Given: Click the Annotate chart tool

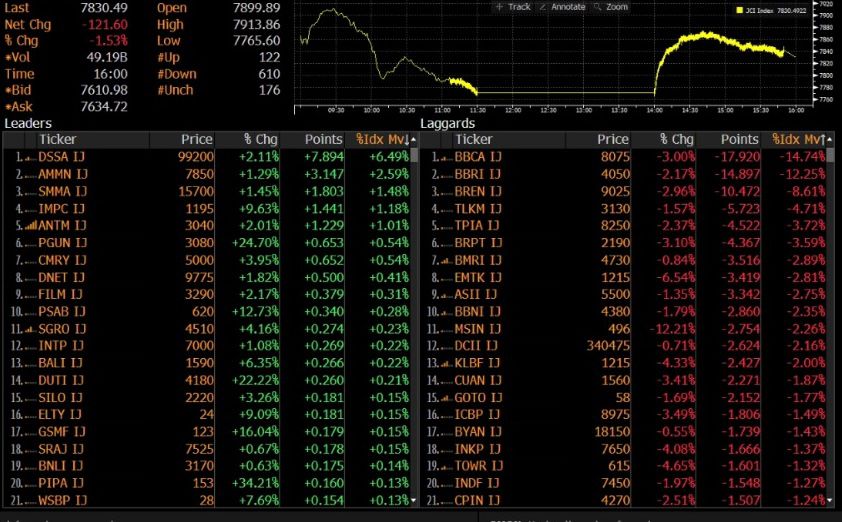Looking at the screenshot, I should (x=562, y=7).
